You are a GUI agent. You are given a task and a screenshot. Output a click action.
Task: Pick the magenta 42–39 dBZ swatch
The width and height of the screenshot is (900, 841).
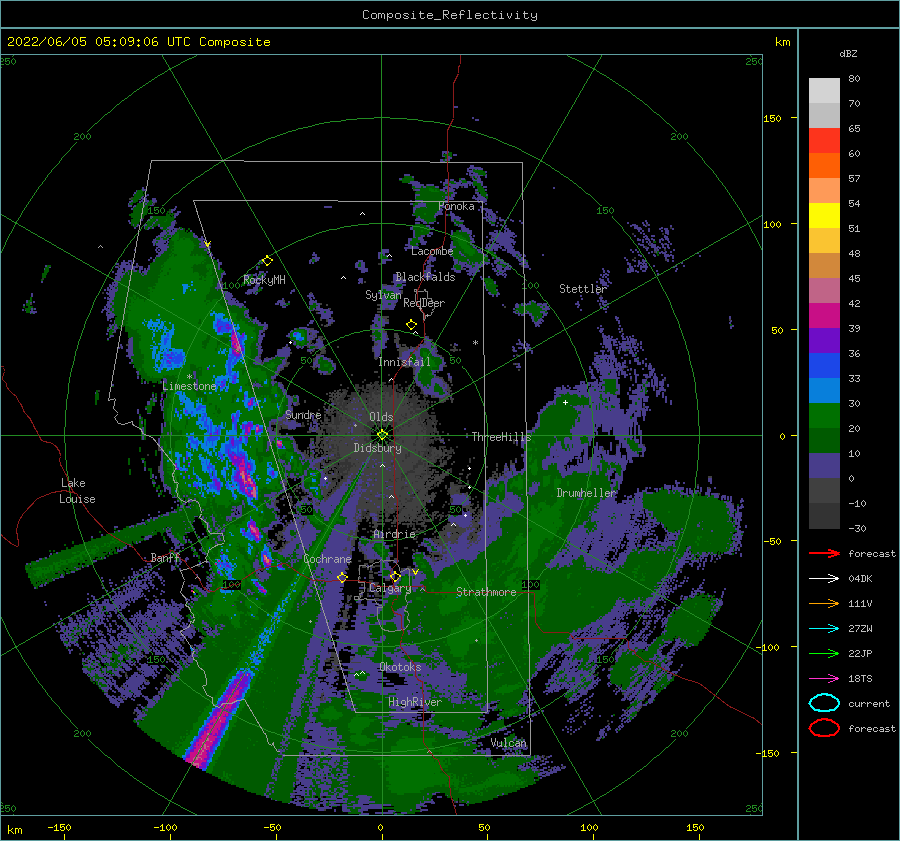coord(824,316)
